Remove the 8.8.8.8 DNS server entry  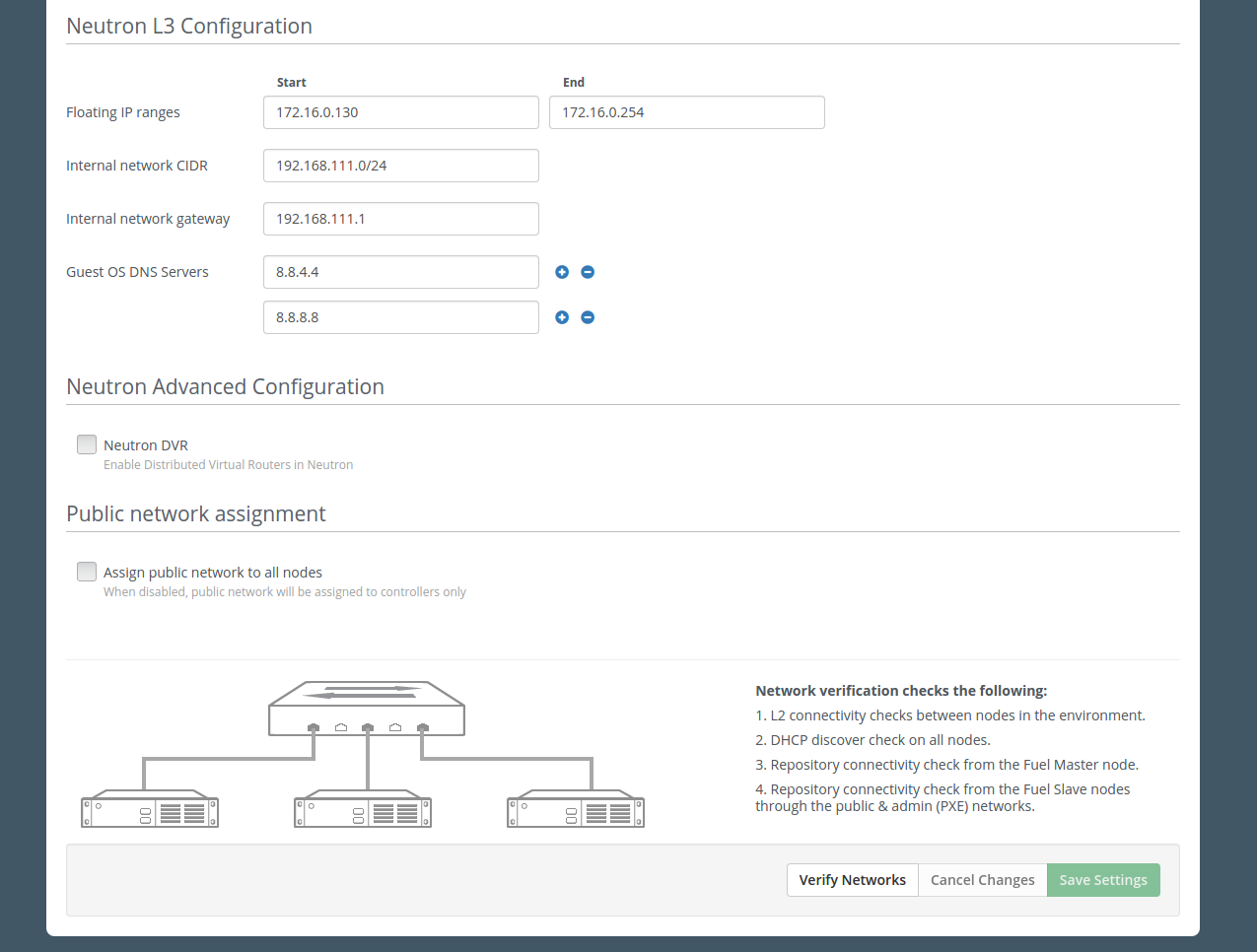pos(588,317)
